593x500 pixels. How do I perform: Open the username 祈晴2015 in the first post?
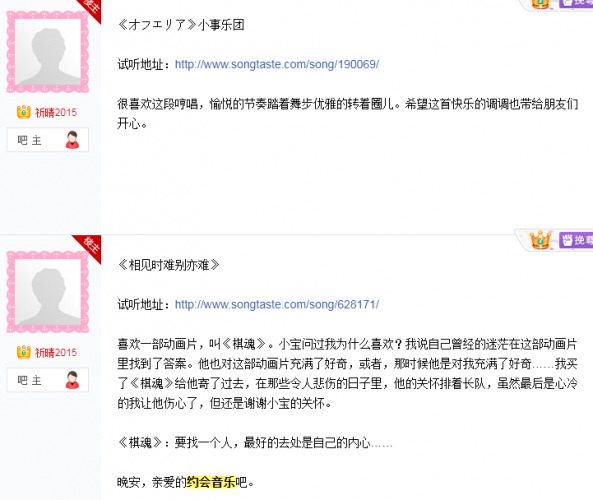click(56, 112)
